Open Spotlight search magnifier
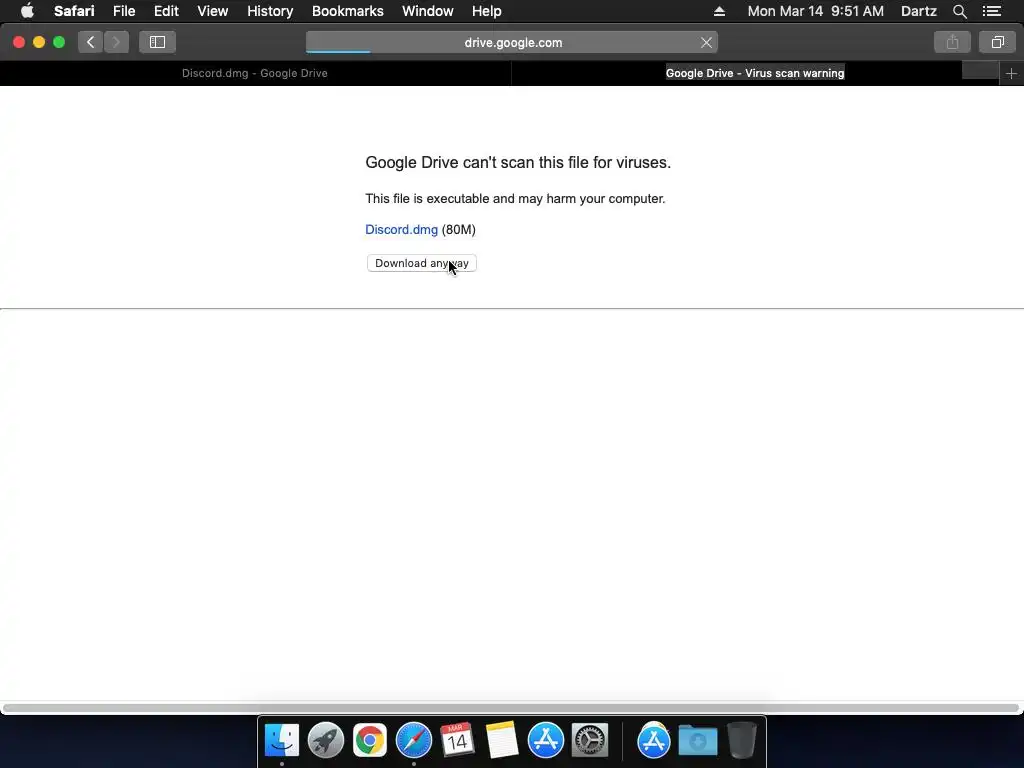The image size is (1024, 768). click(959, 11)
